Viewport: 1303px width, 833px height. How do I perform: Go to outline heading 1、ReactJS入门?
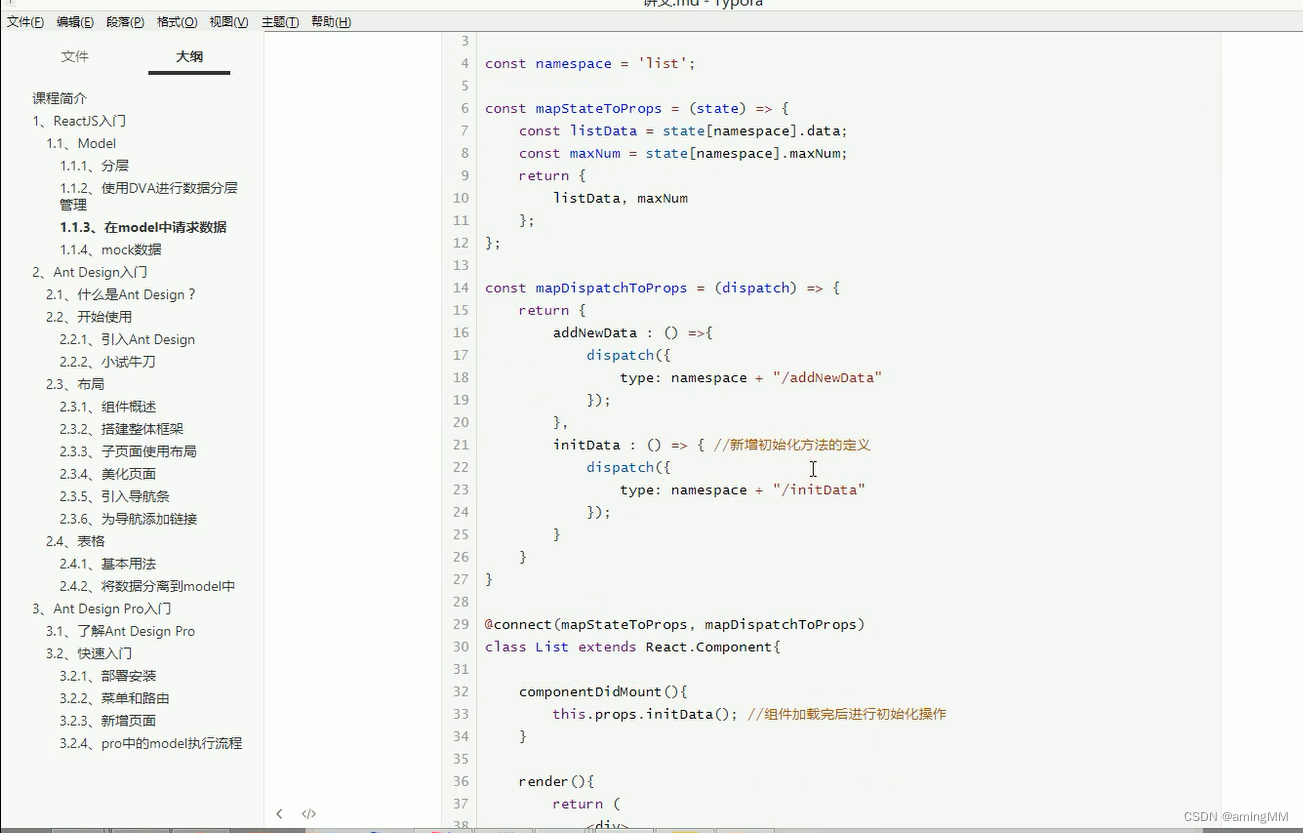click(x=79, y=121)
